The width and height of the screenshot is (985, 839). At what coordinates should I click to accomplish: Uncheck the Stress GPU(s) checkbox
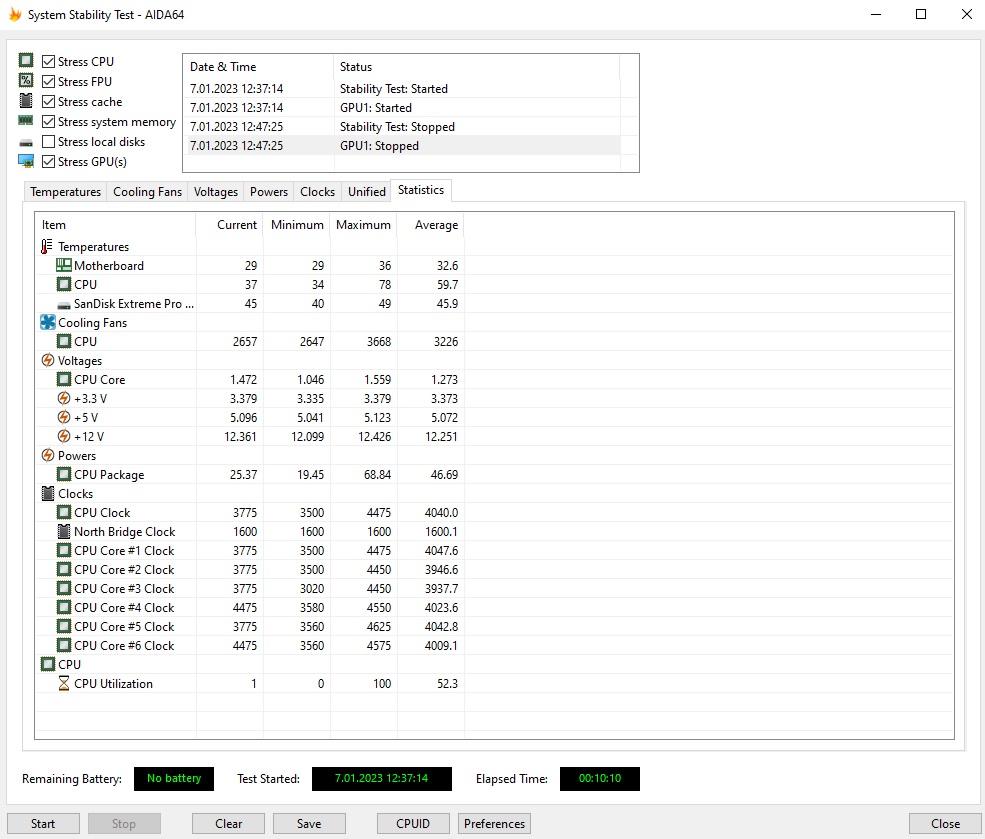tap(48, 162)
